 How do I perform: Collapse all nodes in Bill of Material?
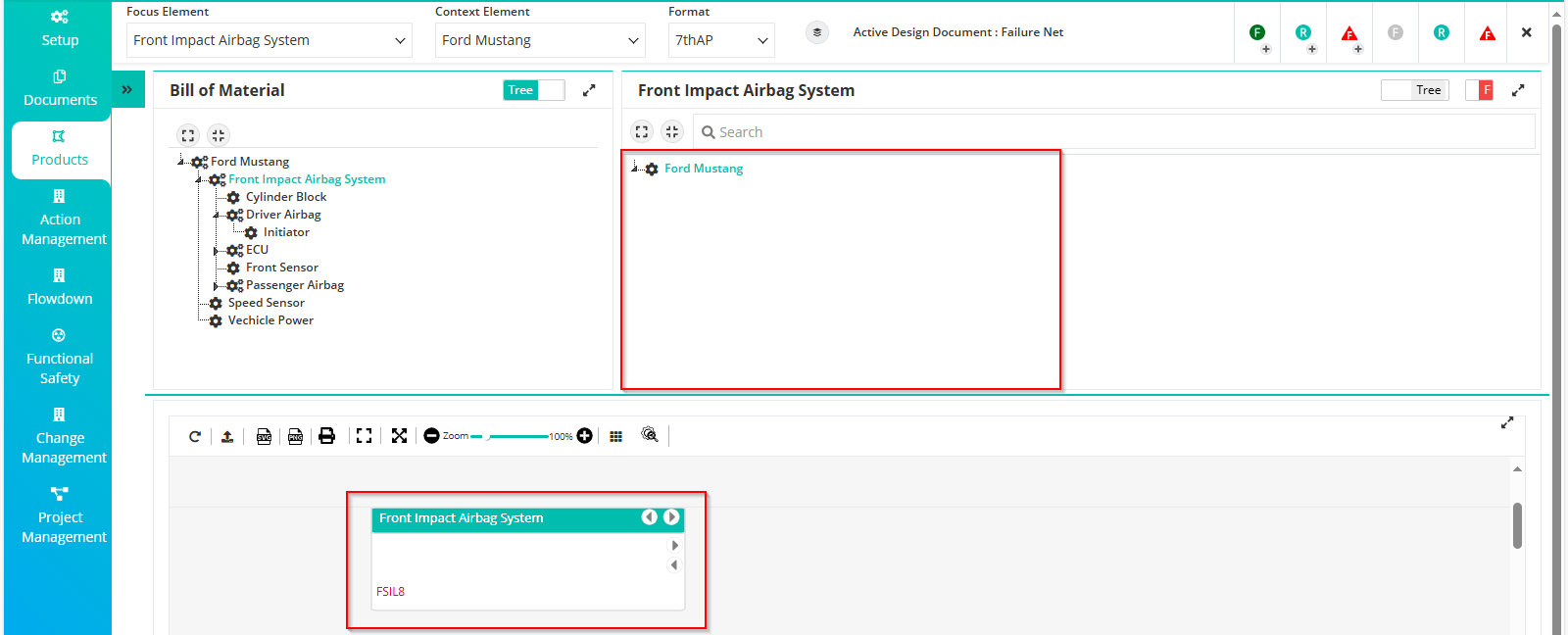tap(218, 135)
